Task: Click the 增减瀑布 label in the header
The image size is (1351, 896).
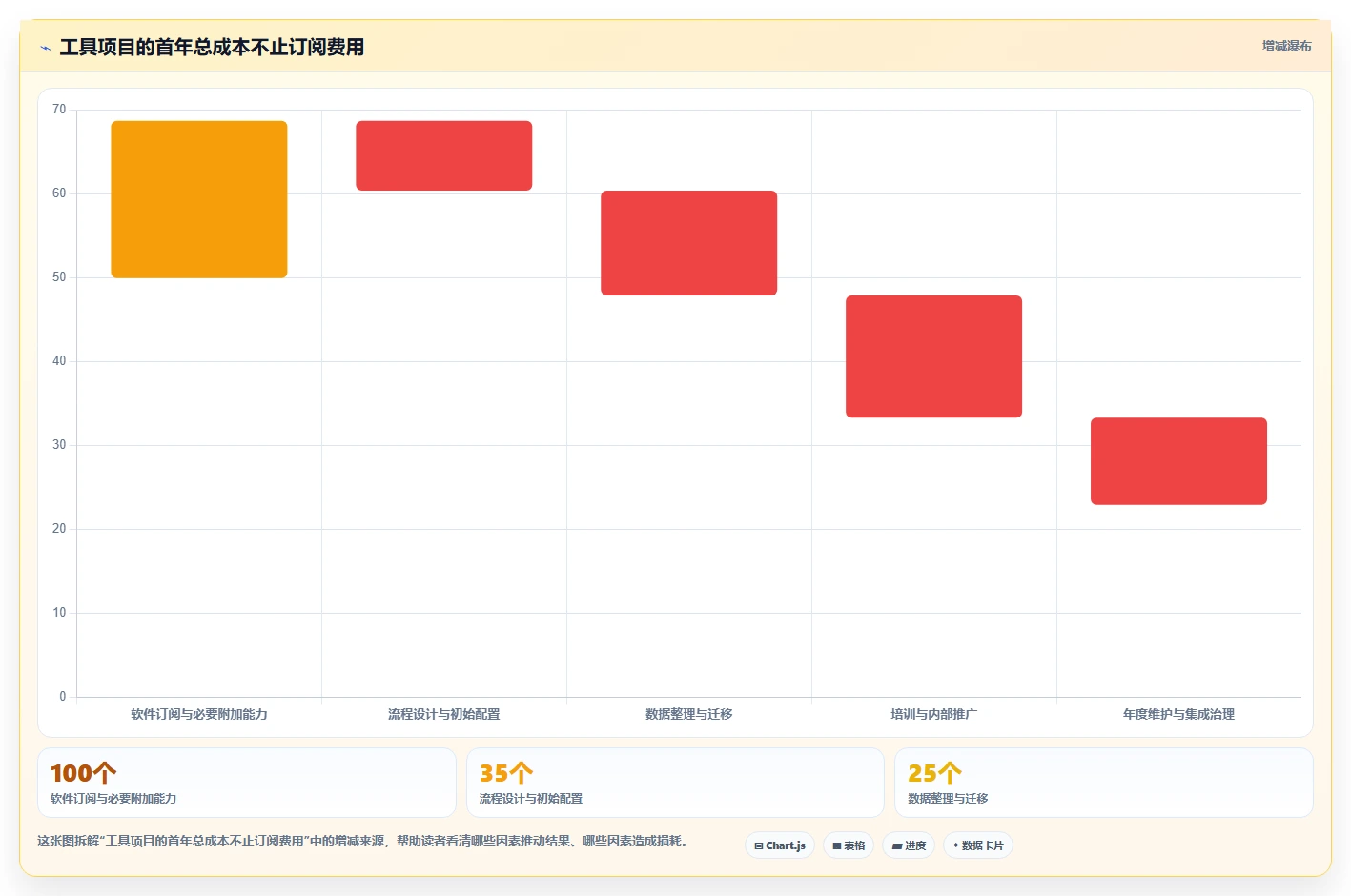Action: (x=1286, y=46)
